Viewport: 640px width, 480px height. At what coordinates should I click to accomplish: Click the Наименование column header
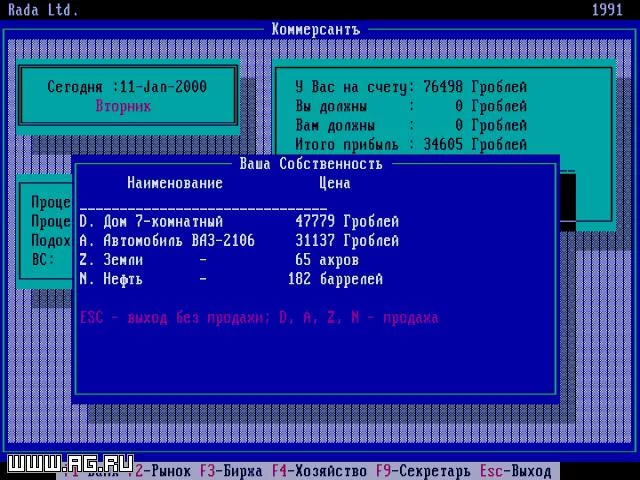click(x=175, y=183)
